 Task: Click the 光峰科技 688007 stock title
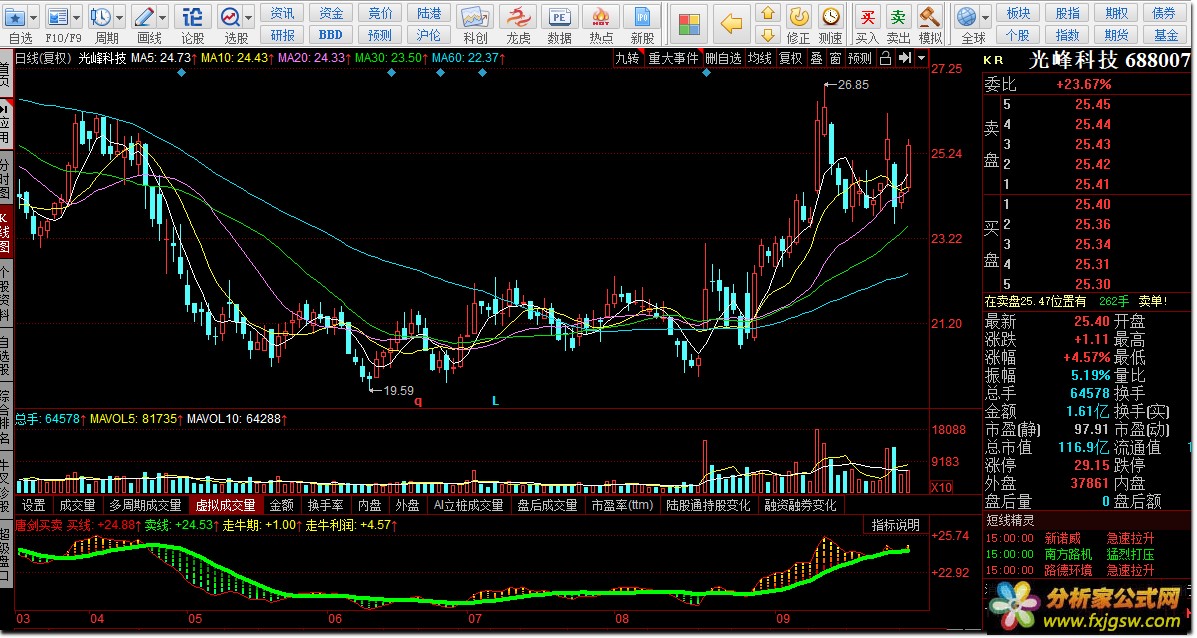point(1108,60)
